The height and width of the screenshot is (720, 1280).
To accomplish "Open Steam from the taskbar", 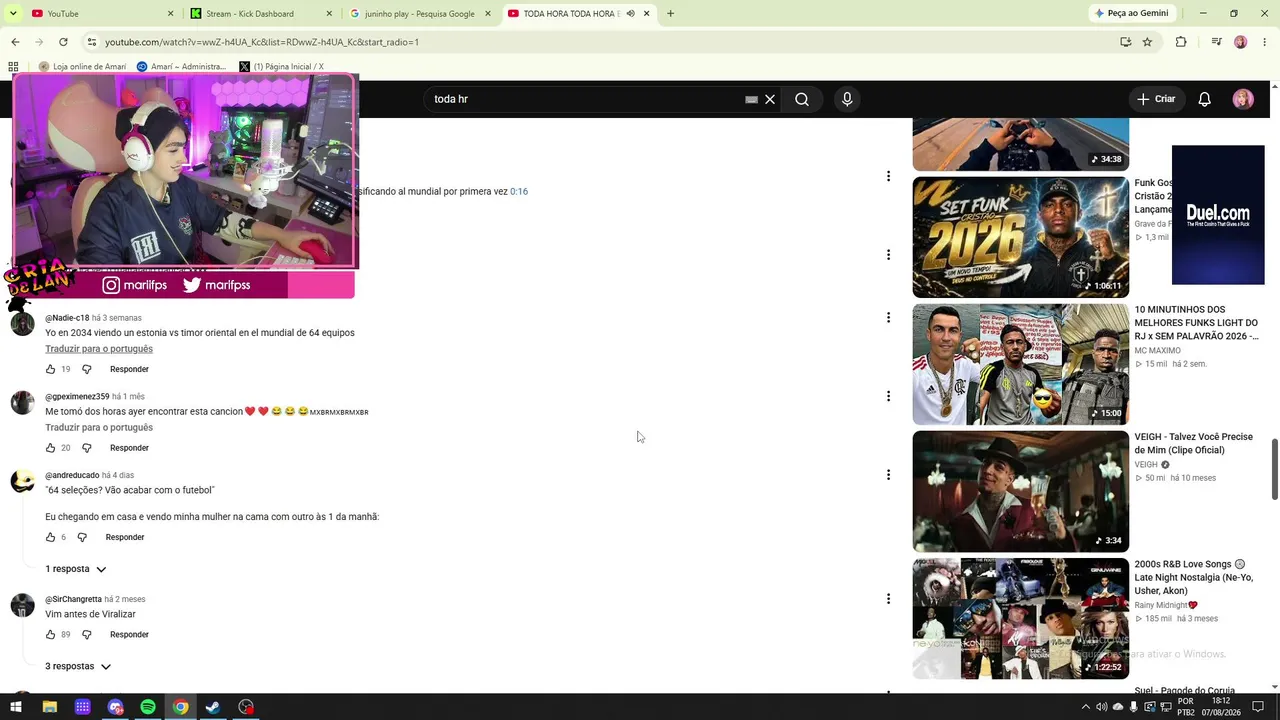I will (213, 707).
